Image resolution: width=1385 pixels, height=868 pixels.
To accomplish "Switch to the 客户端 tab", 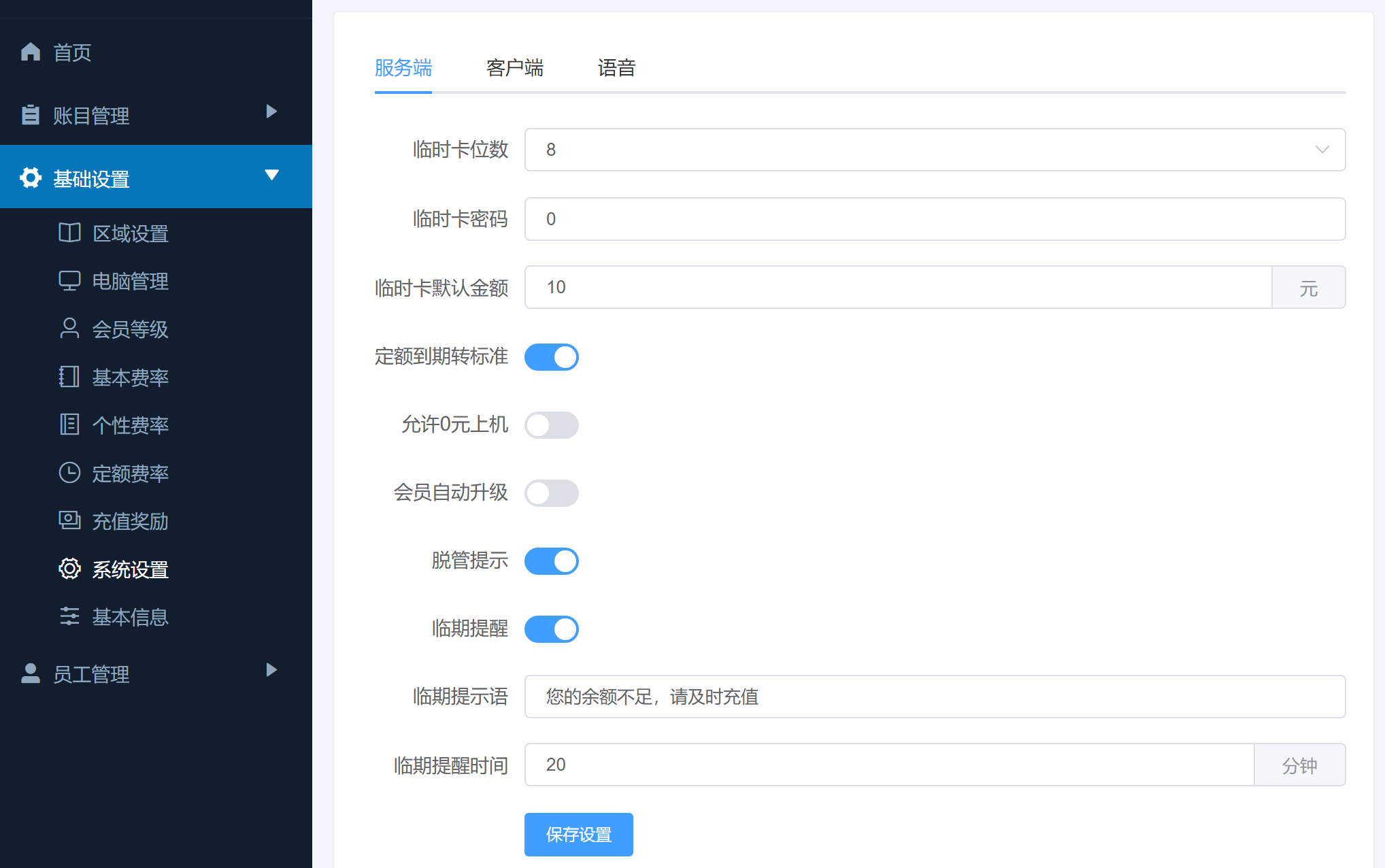I will coord(514,68).
